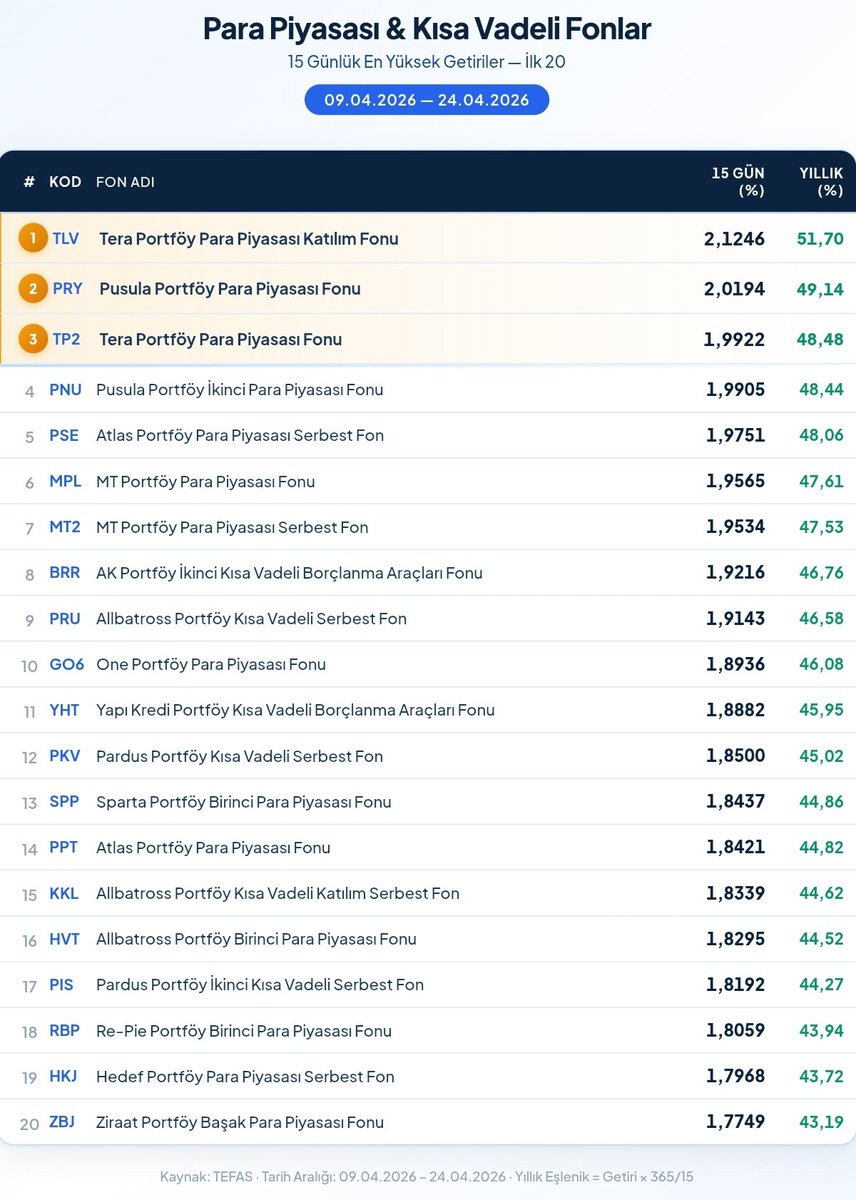Click fund code GO6
The image size is (856, 1200).
pos(67,665)
